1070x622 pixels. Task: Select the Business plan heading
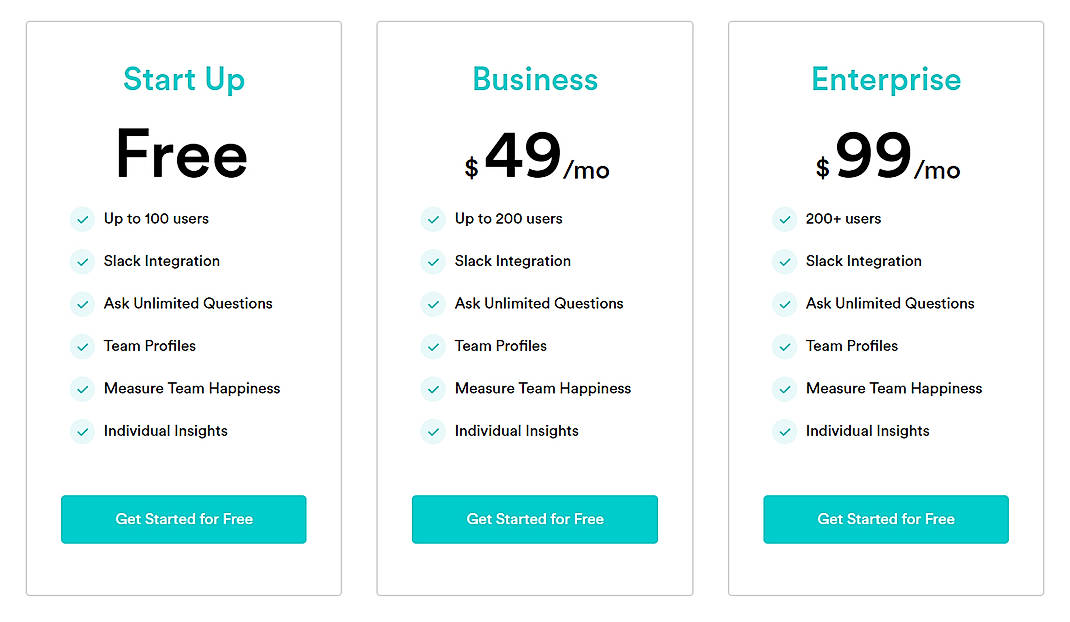coord(534,79)
